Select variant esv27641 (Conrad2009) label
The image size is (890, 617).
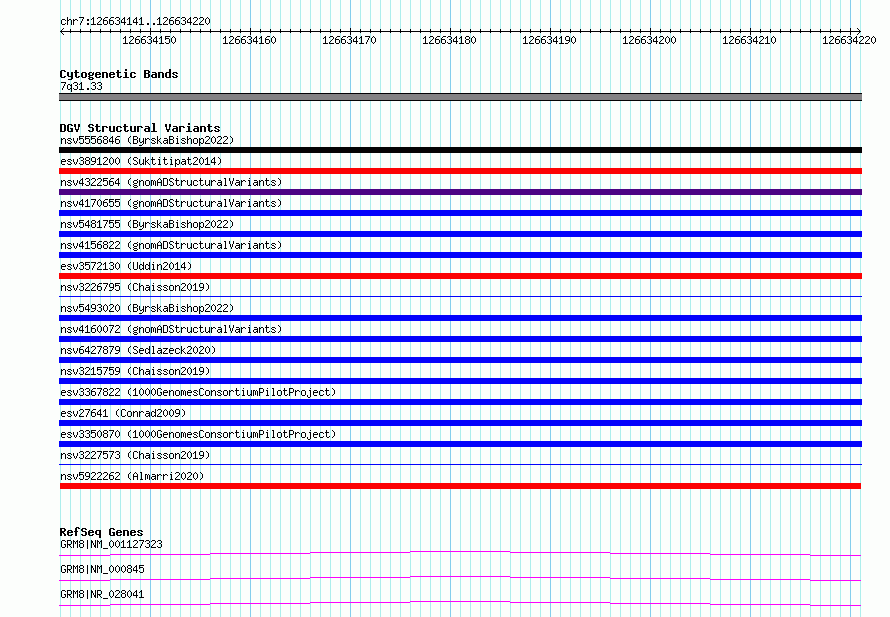point(123,413)
